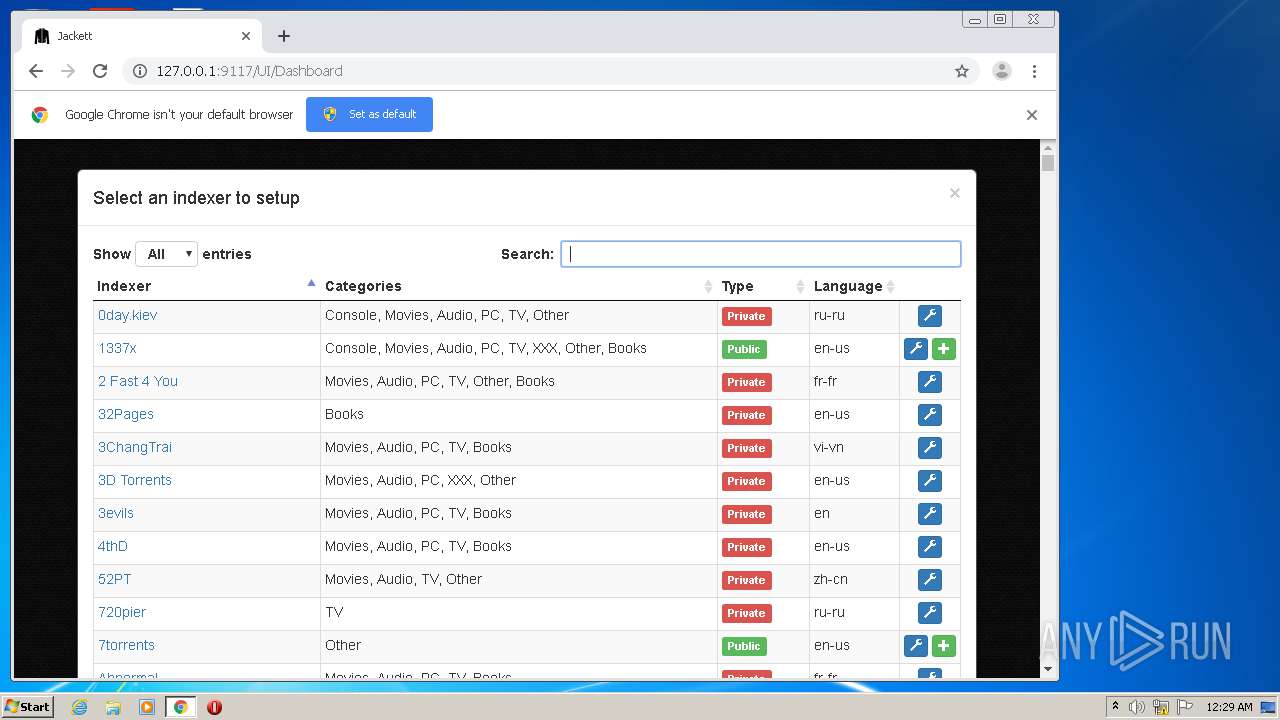Open volume control in system tray
The width and height of the screenshot is (1280, 720).
pyautogui.click(x=1137, y=707)
